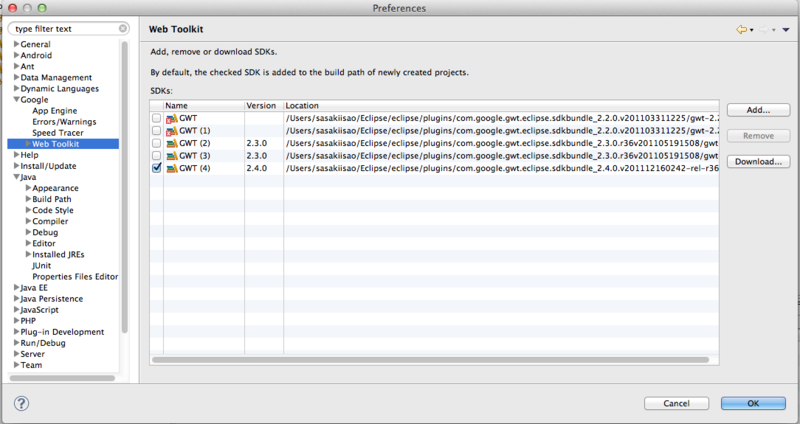Check the GWT (3) checkbox

tap(156, 156)
